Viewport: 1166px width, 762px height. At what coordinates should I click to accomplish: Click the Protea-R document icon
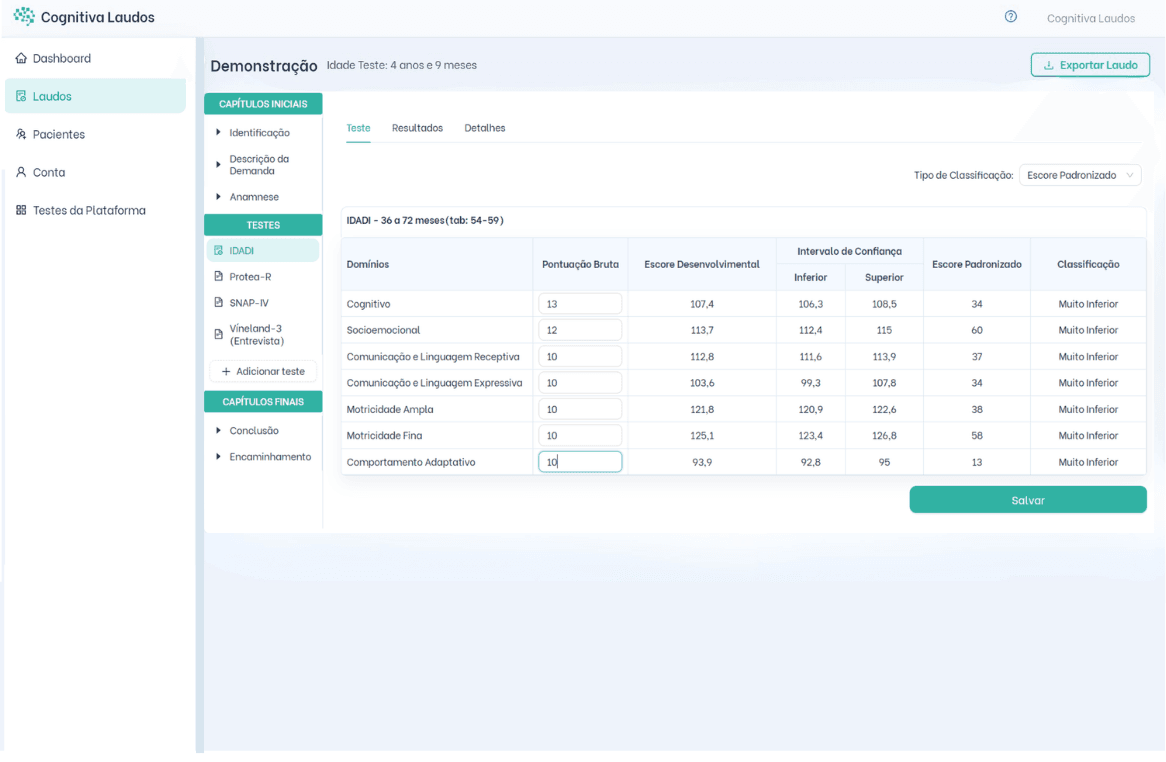click(x=219, y=277)
